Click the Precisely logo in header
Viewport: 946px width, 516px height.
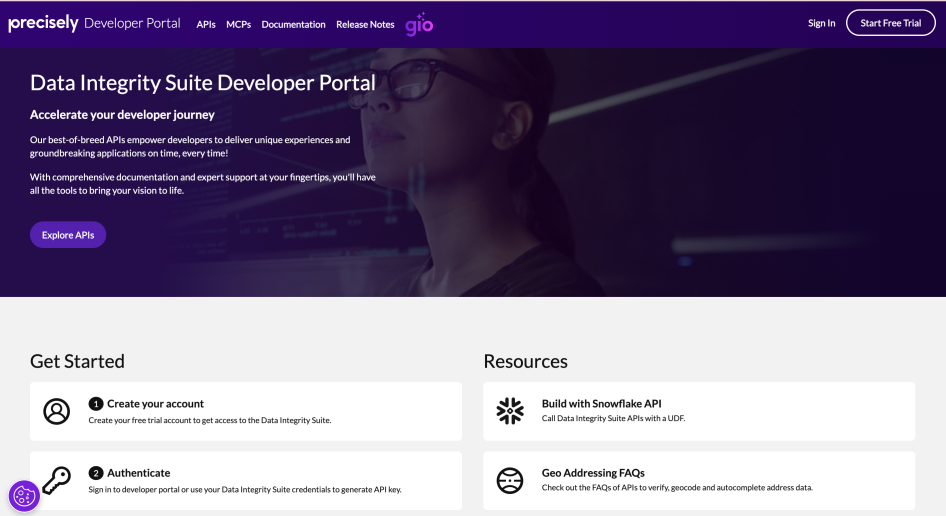[43, 23]
